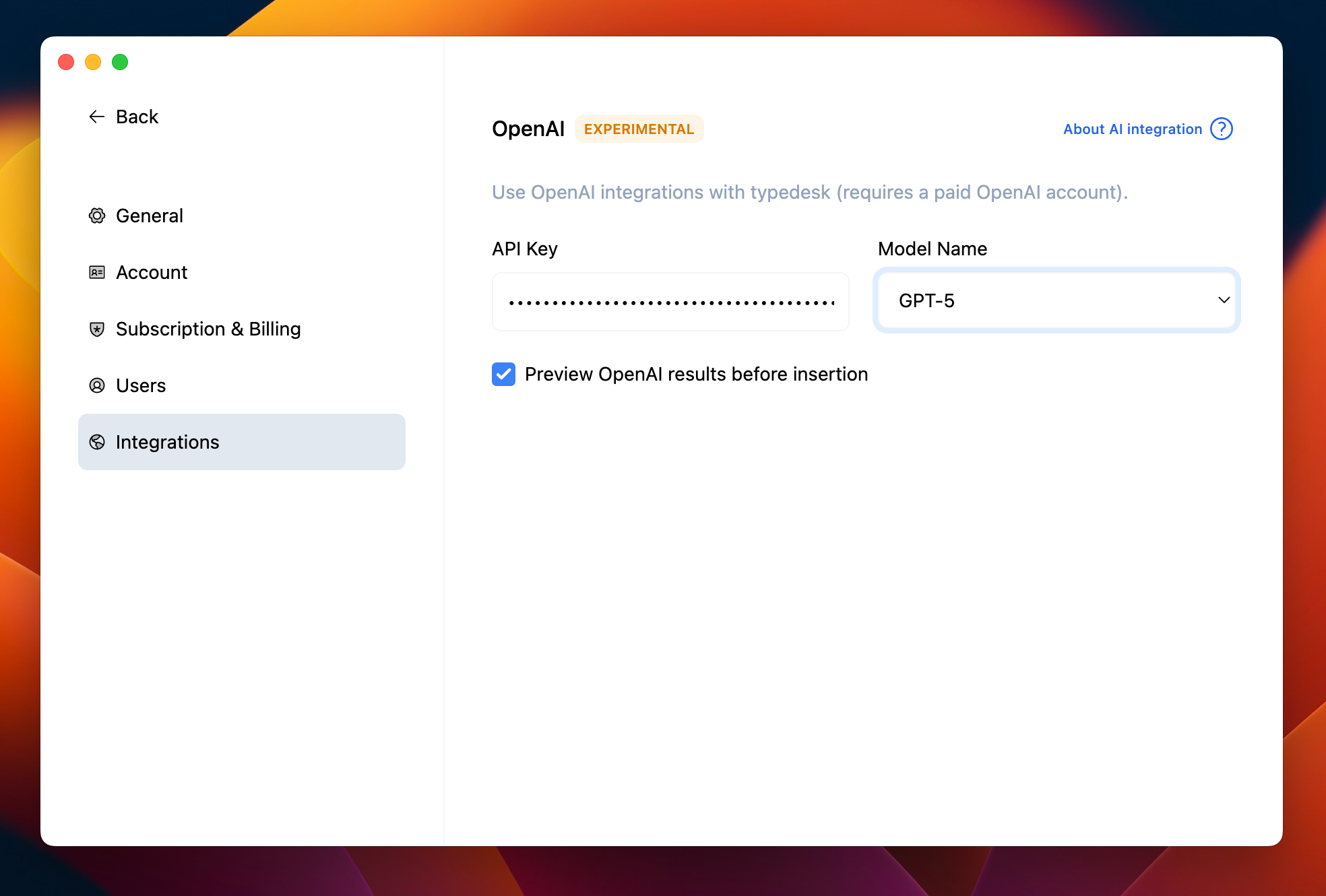Viewport: 1326px width, 896px height.
Task: Open the Model Name GPT-5 dropdown
Action: click(1055, 300)
